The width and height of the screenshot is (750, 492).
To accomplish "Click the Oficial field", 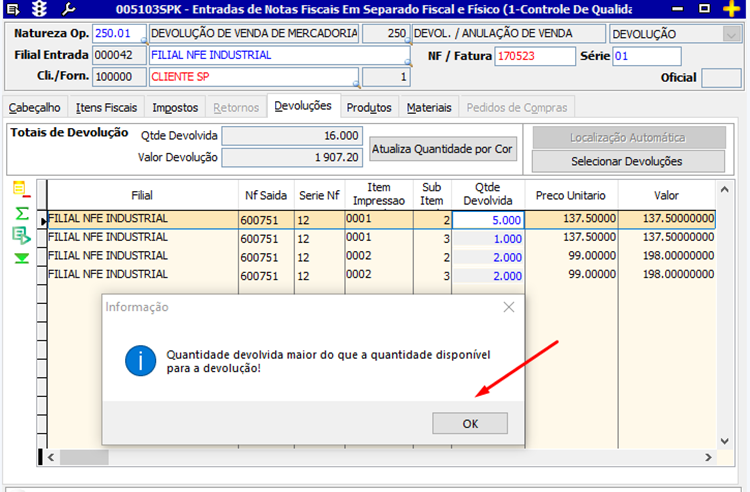I will pyautogui.click(x=721, y=78).
